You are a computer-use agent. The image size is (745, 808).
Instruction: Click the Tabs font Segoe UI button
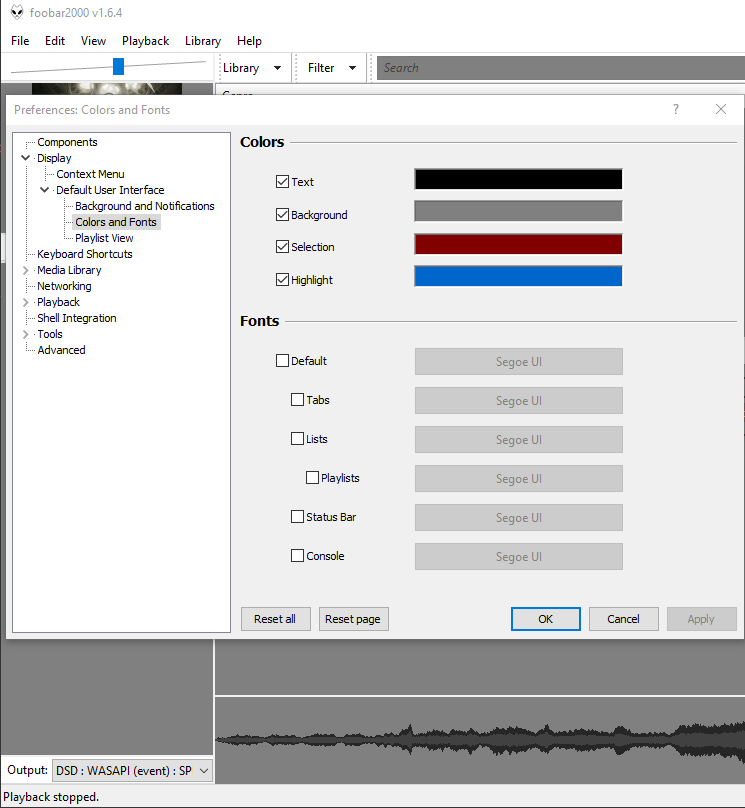click(x=519, y=400)
